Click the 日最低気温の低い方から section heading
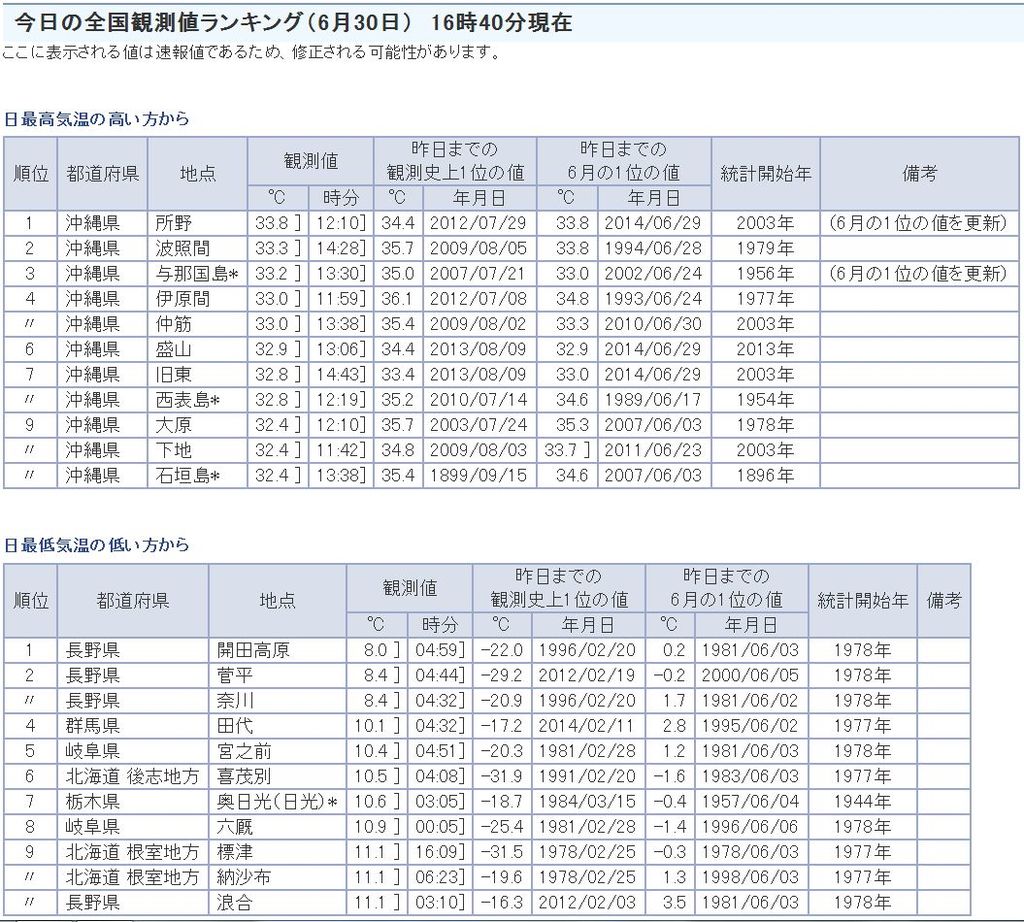This screenshot has width=1024, height=922. point(97,545)
